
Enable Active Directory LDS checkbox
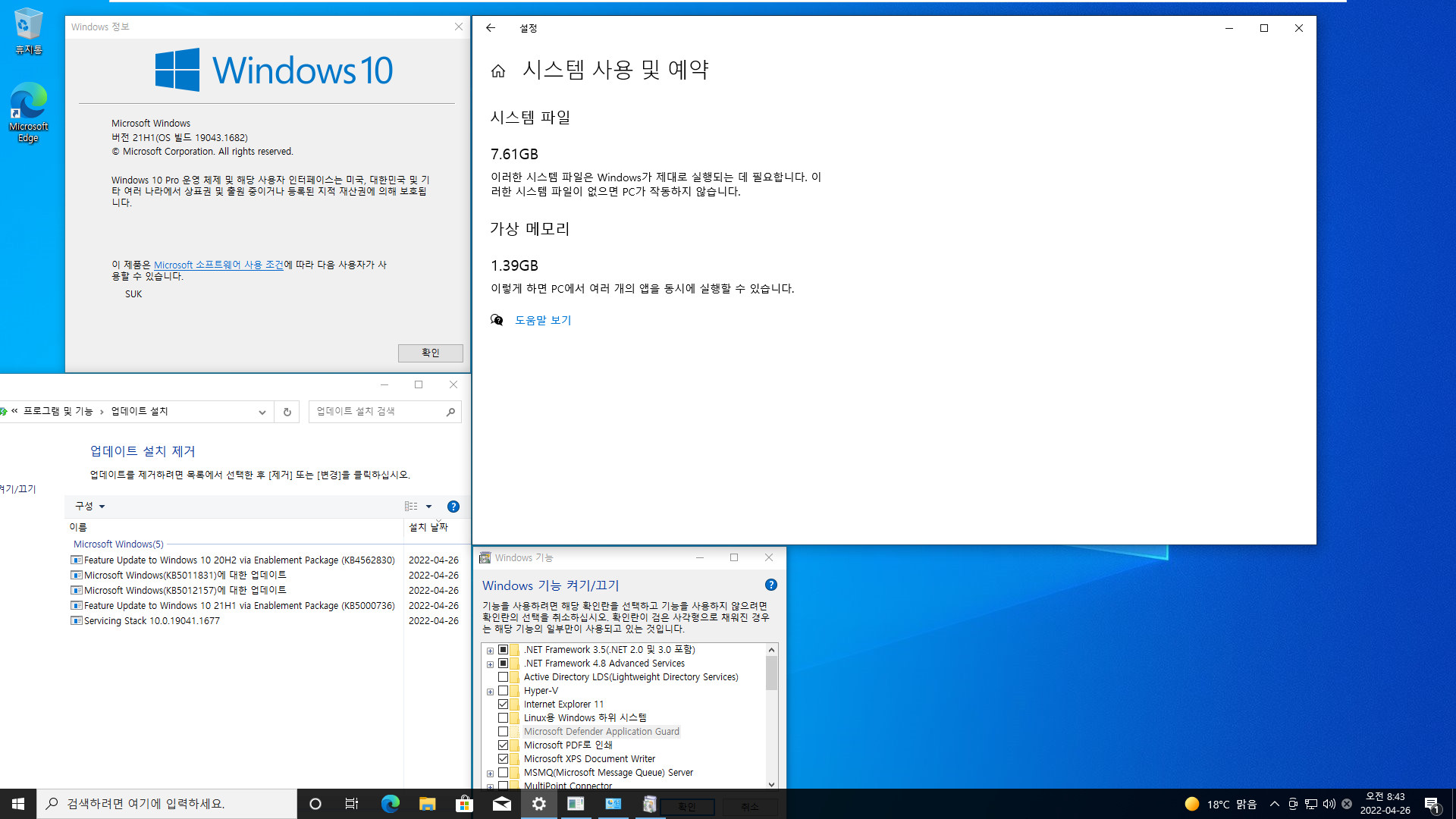[x=503, y=677]
